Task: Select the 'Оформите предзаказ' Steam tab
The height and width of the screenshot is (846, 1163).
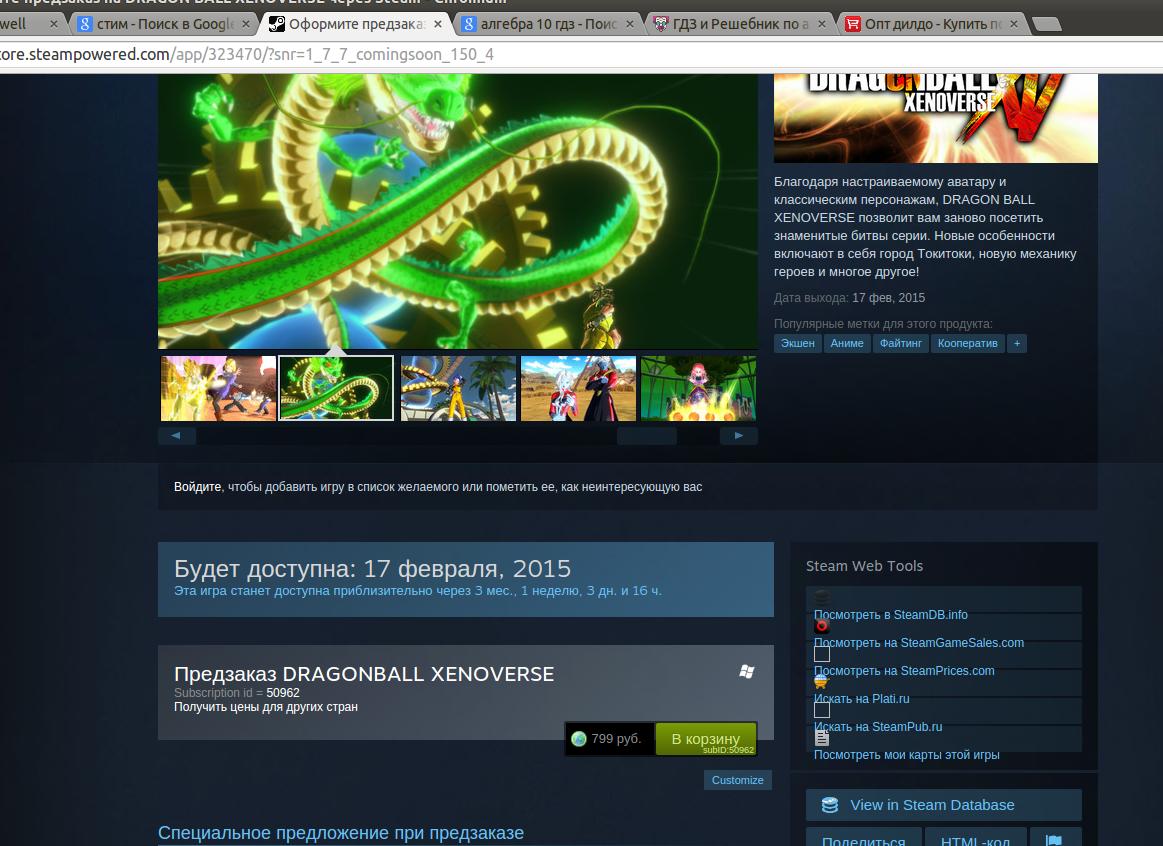Action: coord(355,24)
